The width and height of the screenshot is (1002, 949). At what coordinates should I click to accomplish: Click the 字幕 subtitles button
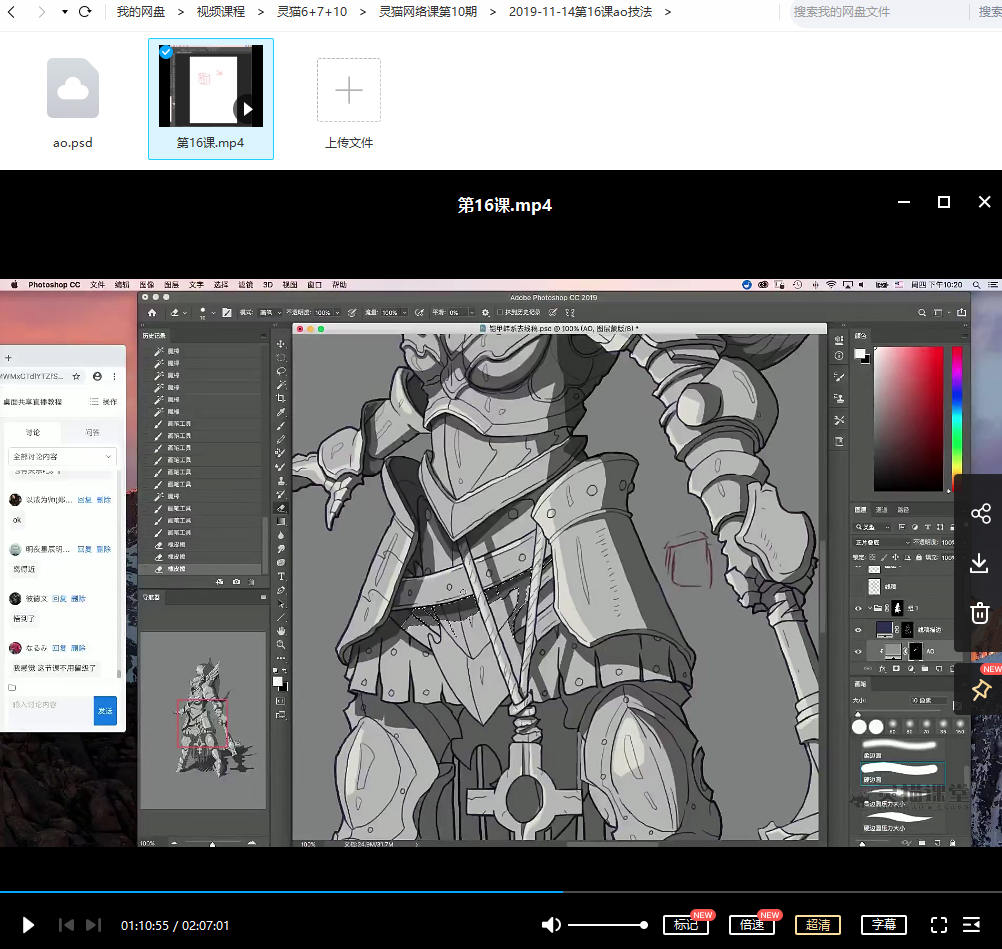[884, 925]
